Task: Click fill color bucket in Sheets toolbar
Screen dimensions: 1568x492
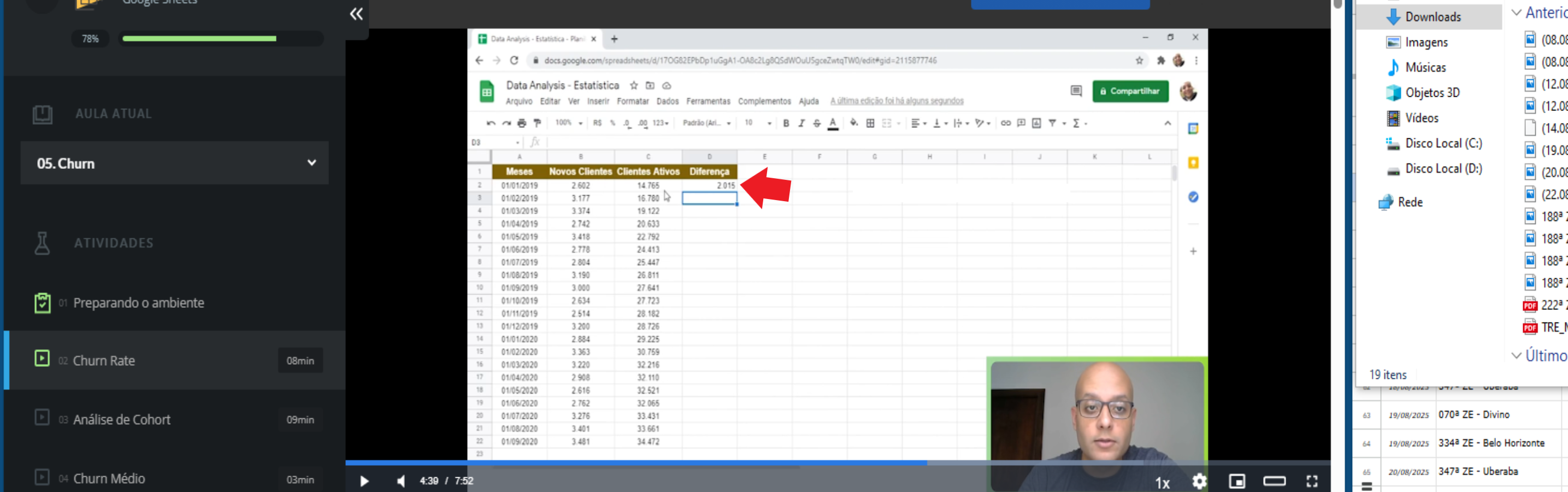Action: pos(853,123)
